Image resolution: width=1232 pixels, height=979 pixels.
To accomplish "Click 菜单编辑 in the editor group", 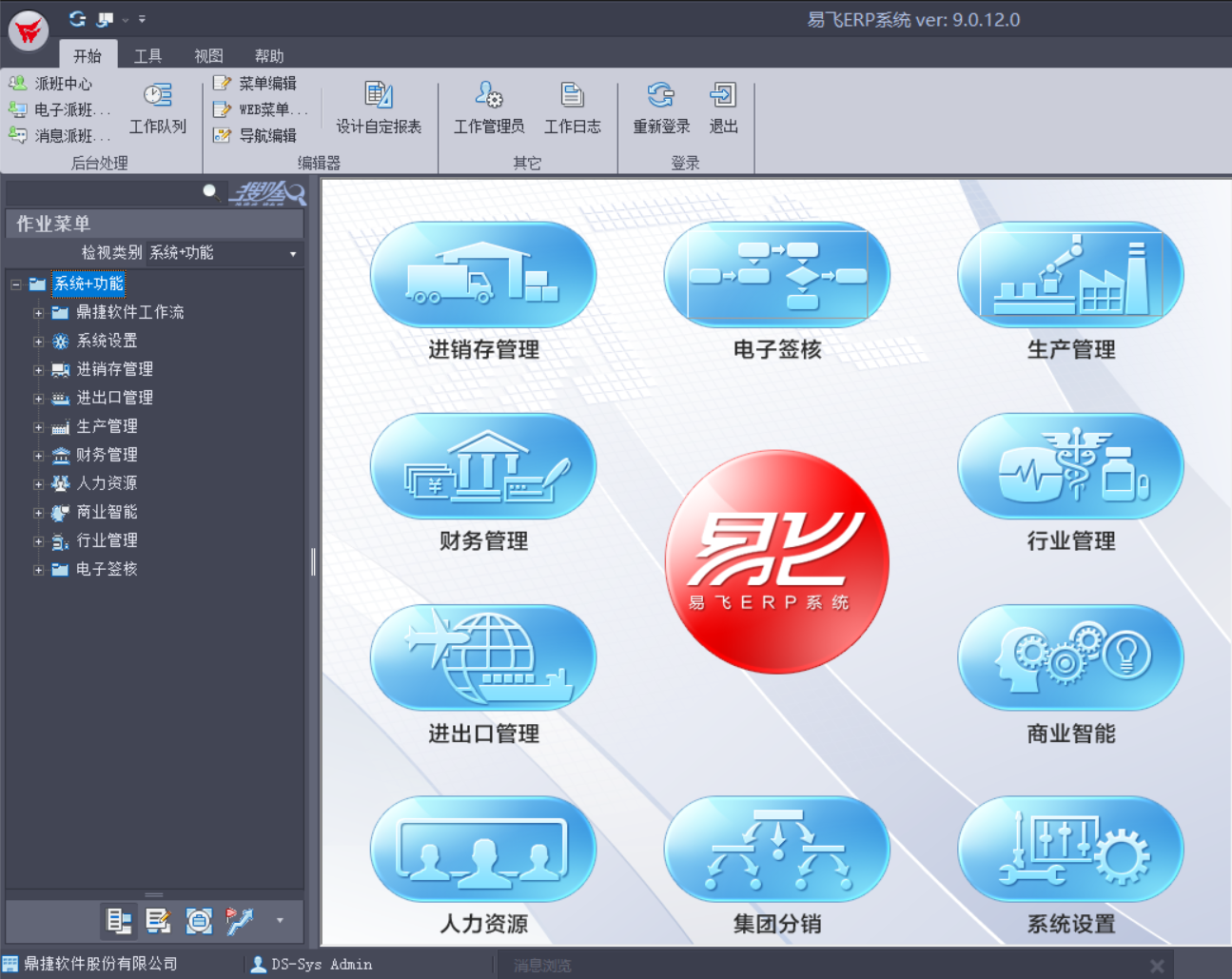I will (x=257, y=84).
